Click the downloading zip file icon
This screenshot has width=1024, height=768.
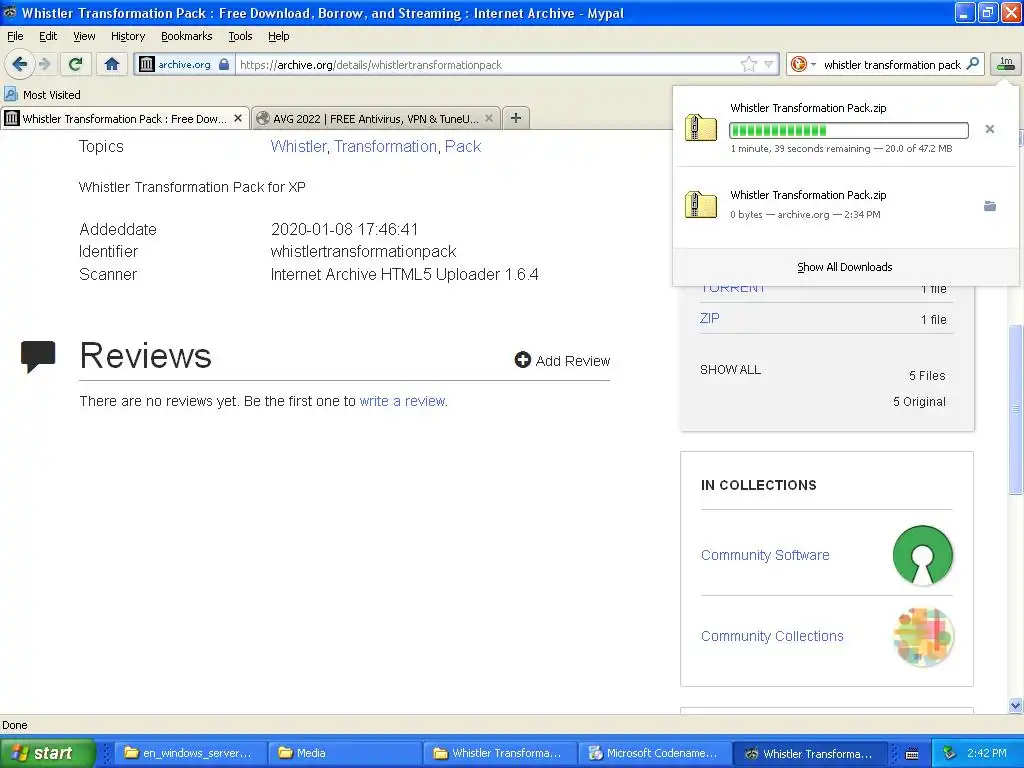tap(701, 127)
